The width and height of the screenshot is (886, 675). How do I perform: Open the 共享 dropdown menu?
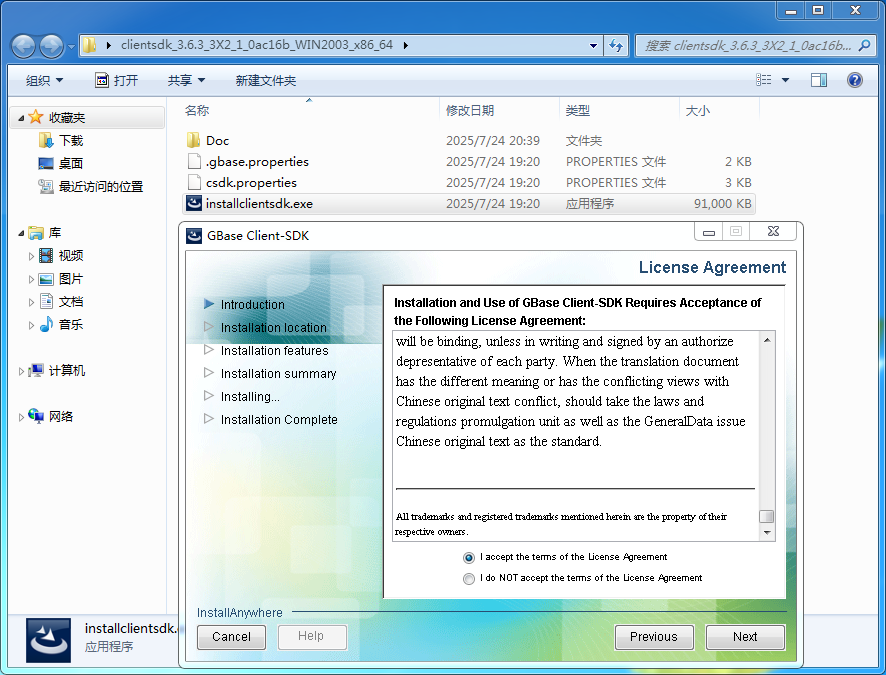pyautogui.click(x=185, y=80)
